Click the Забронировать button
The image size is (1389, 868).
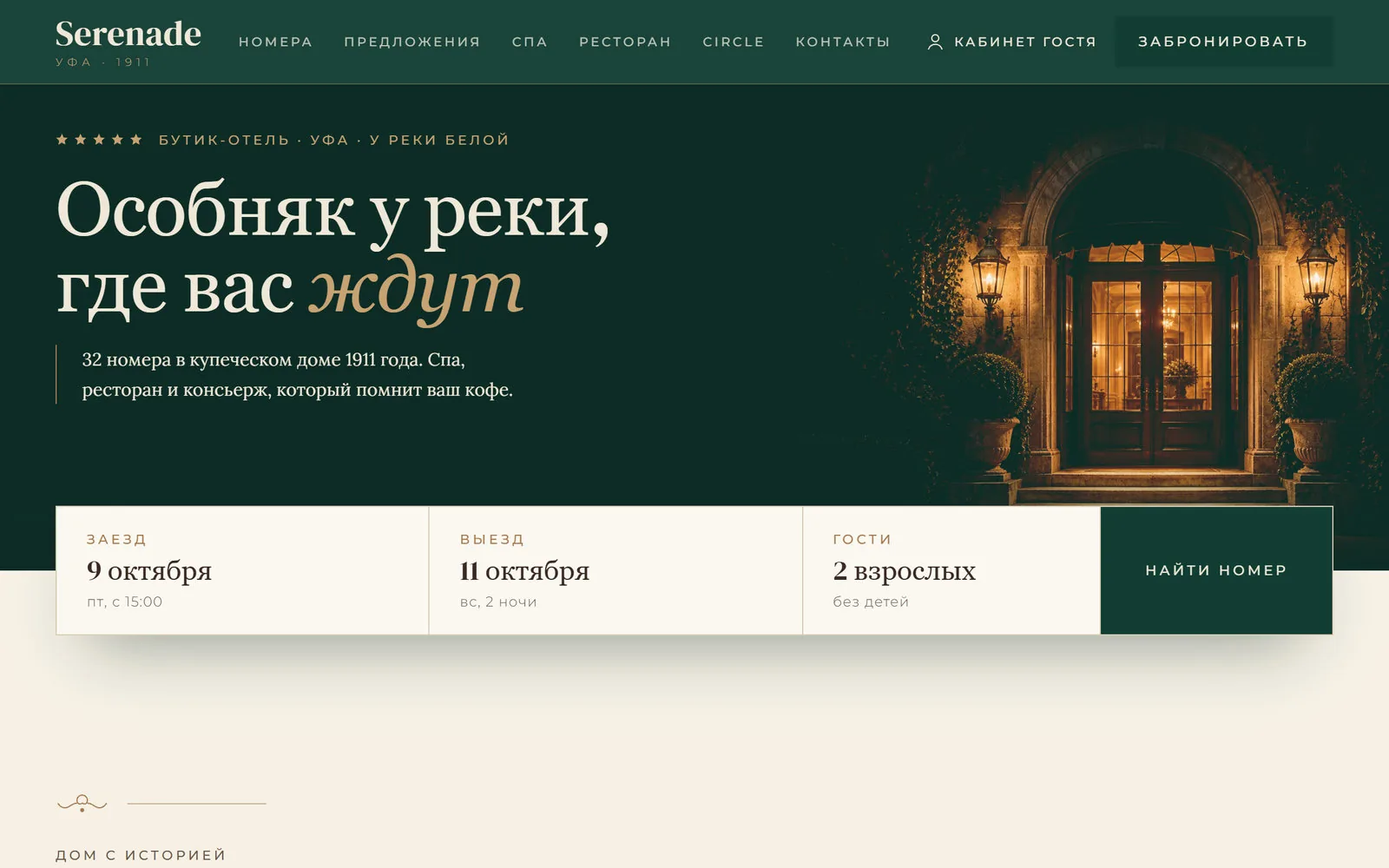tap(1223, 42)
